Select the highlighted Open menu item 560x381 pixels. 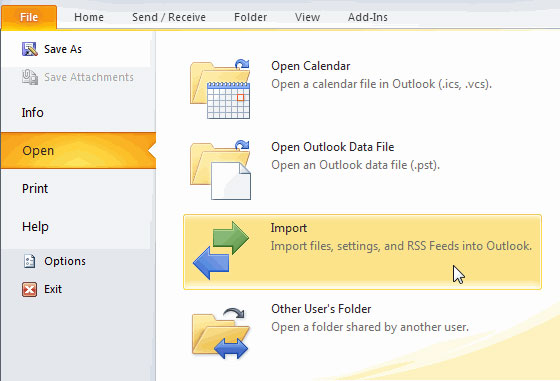coord(78,150)
